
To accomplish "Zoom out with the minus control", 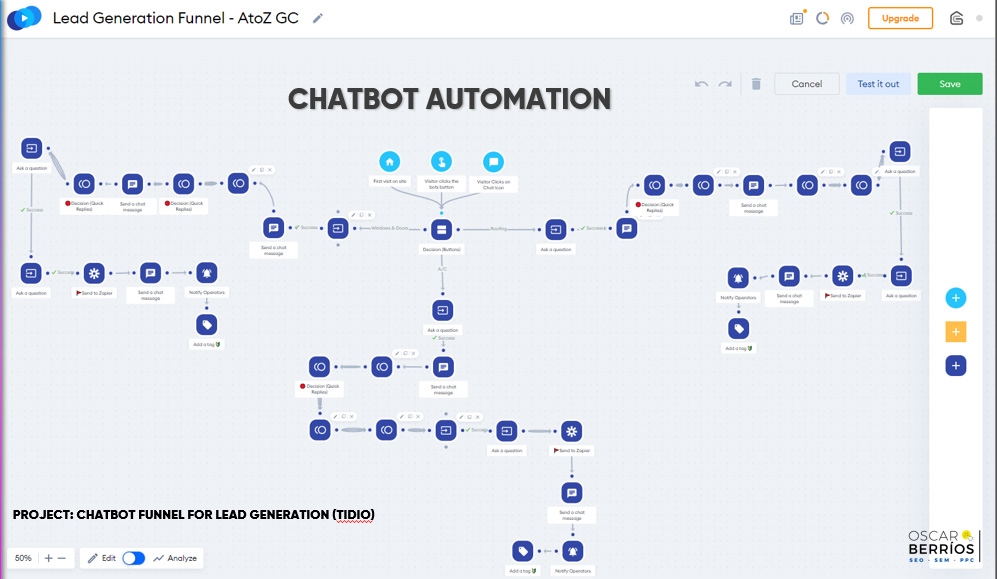I will coord(62,558).
